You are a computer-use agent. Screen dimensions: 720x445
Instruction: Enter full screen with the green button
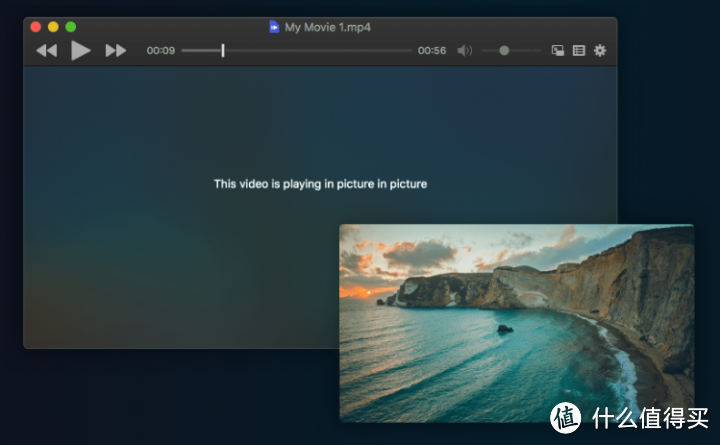[70, 27]
